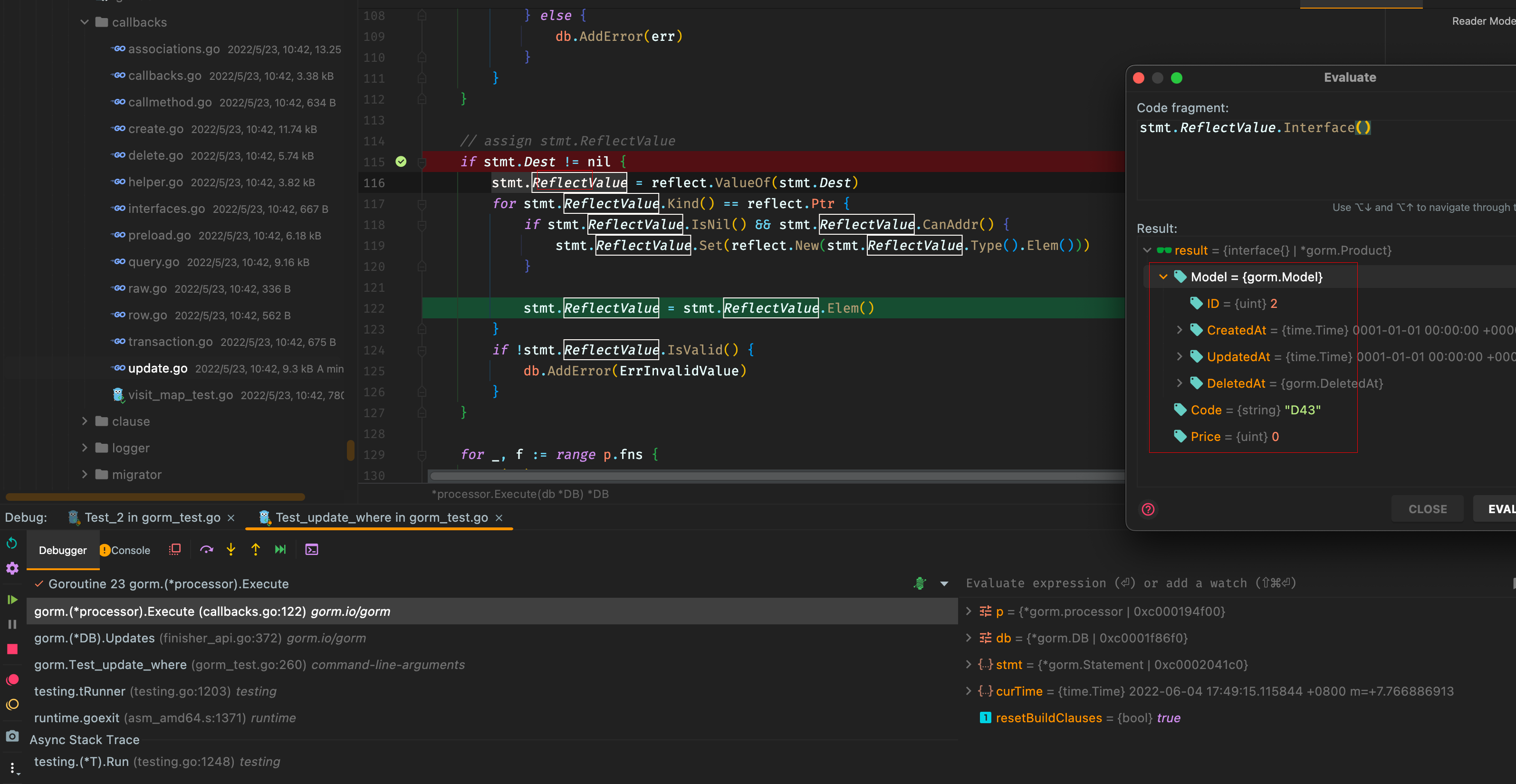The height and width of the screenshot is (784, 1516).
Task: Collapse the Model node in the results
Action: coord(1163,277)
